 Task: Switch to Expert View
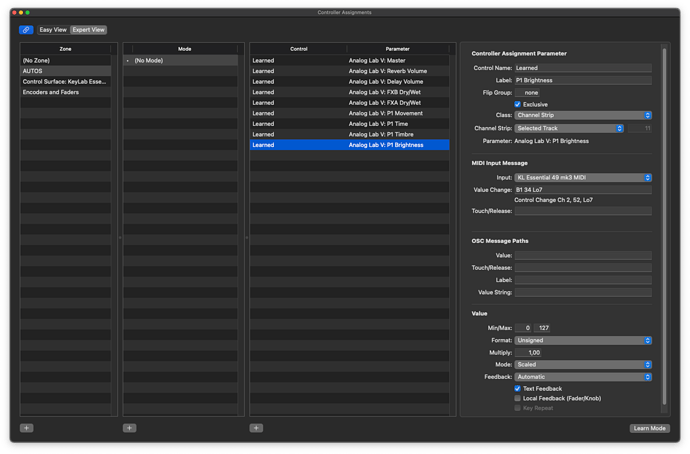pos(88,30)
